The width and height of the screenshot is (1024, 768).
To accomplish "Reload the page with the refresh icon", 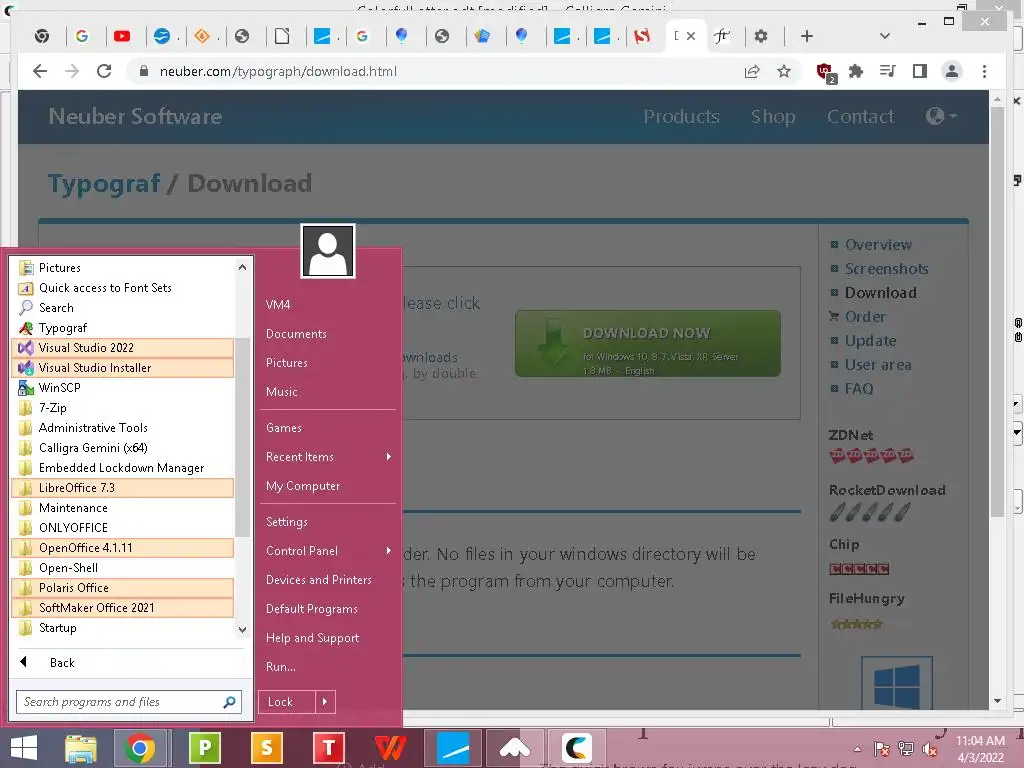I will click(104, 71).
